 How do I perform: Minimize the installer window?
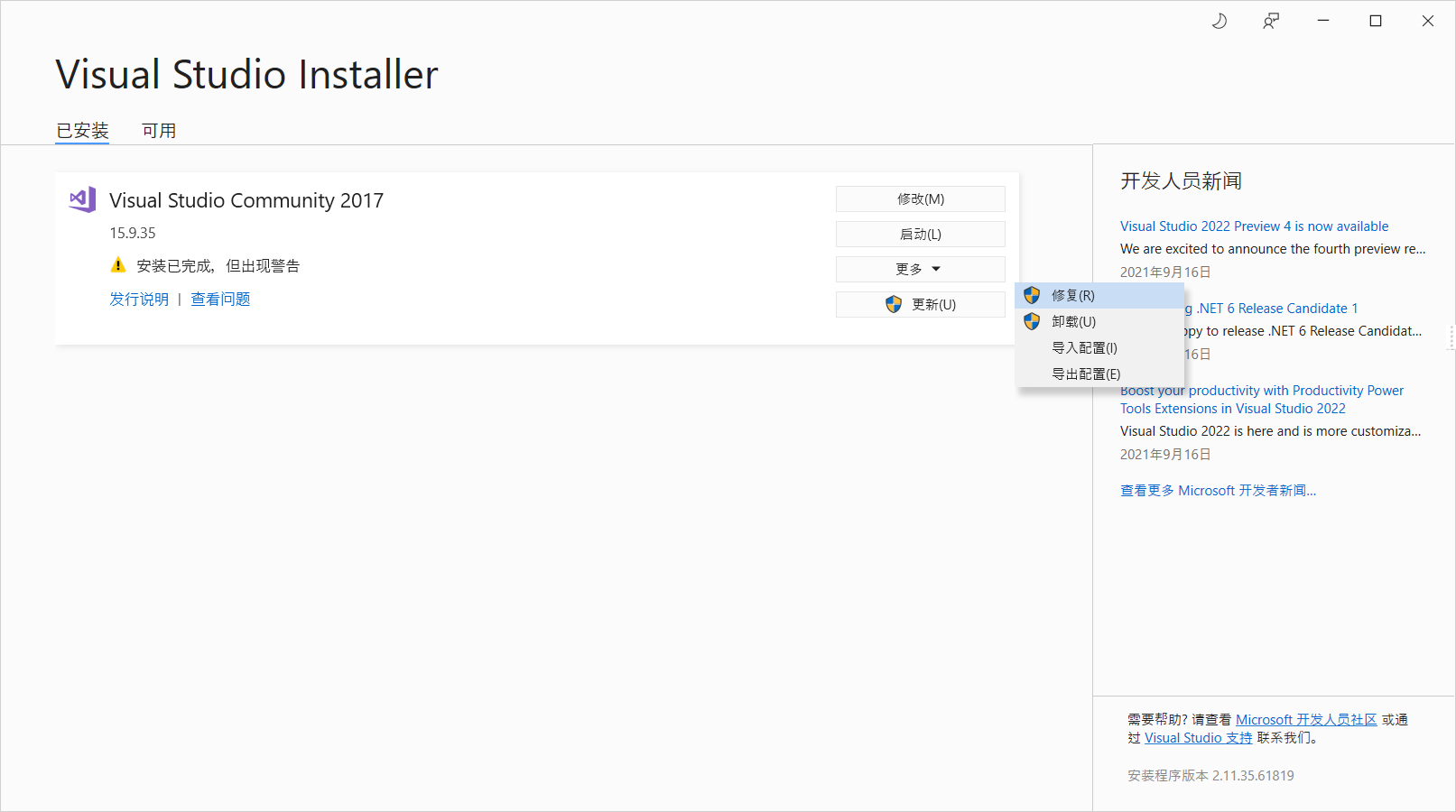1323,21
